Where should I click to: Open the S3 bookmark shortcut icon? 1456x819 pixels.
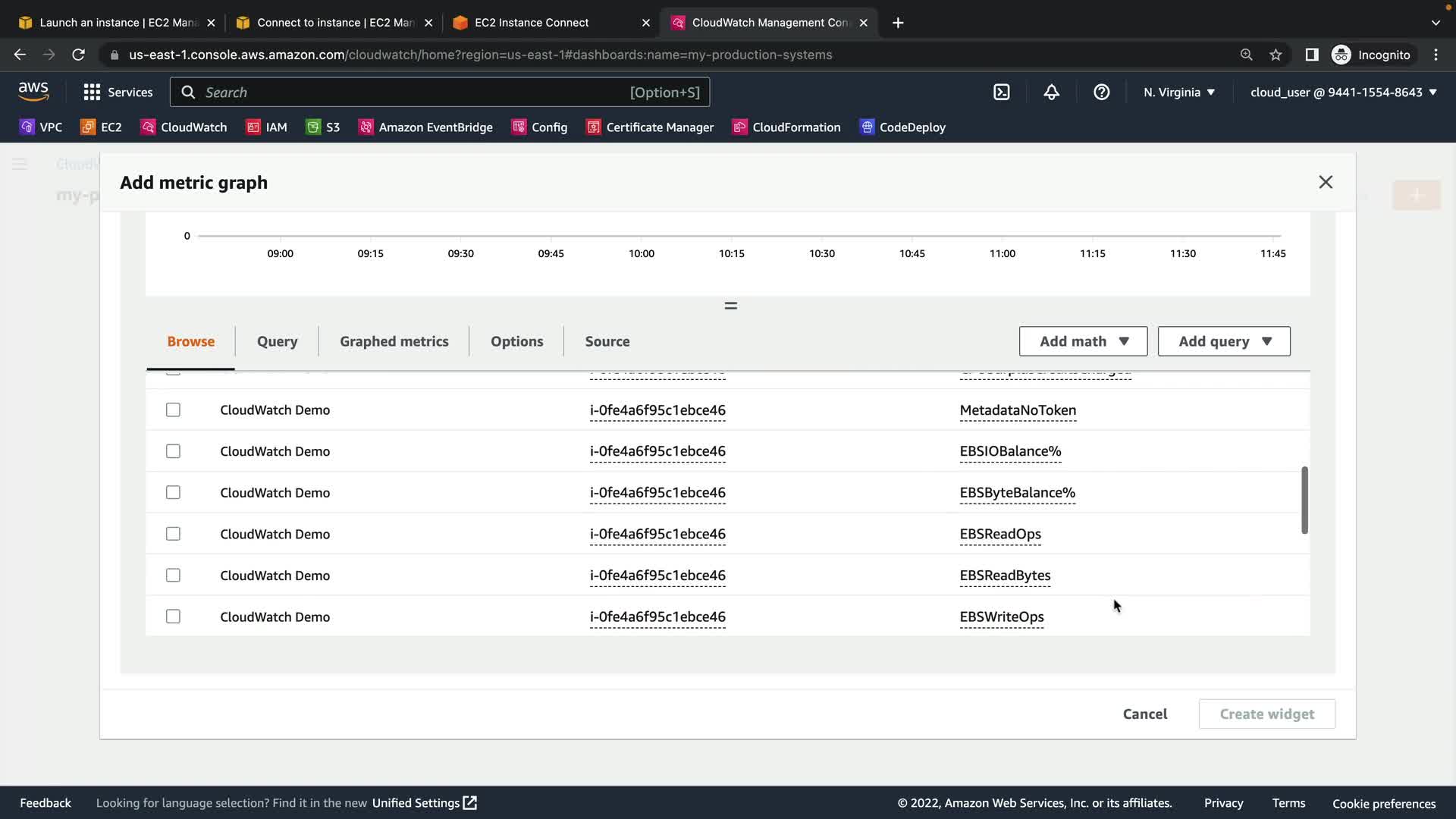(x=313, y=127)
